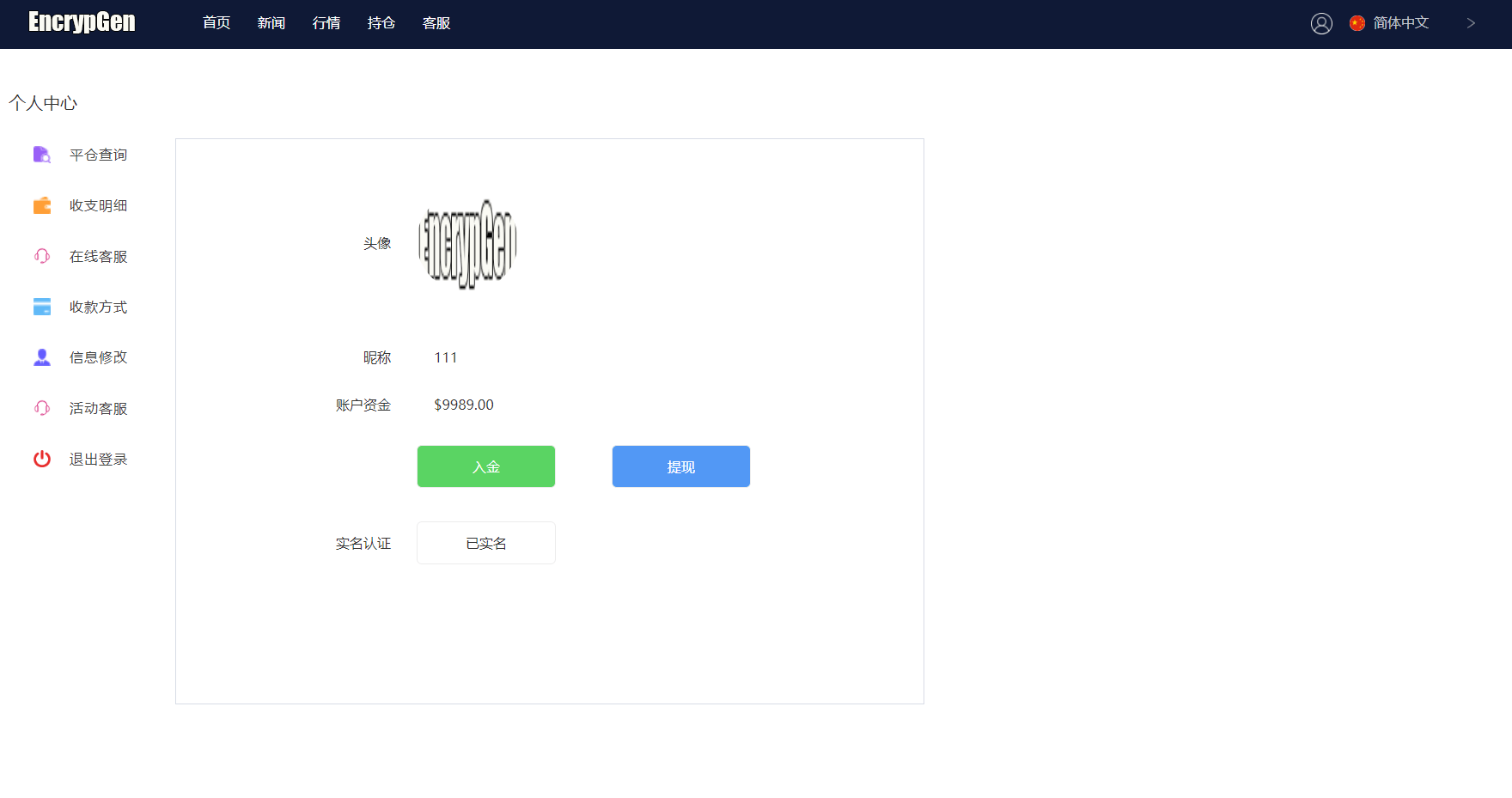Click the 已实名 verification status button
The width and height of the screenshot is (1512, 798).
pos(486,543)
